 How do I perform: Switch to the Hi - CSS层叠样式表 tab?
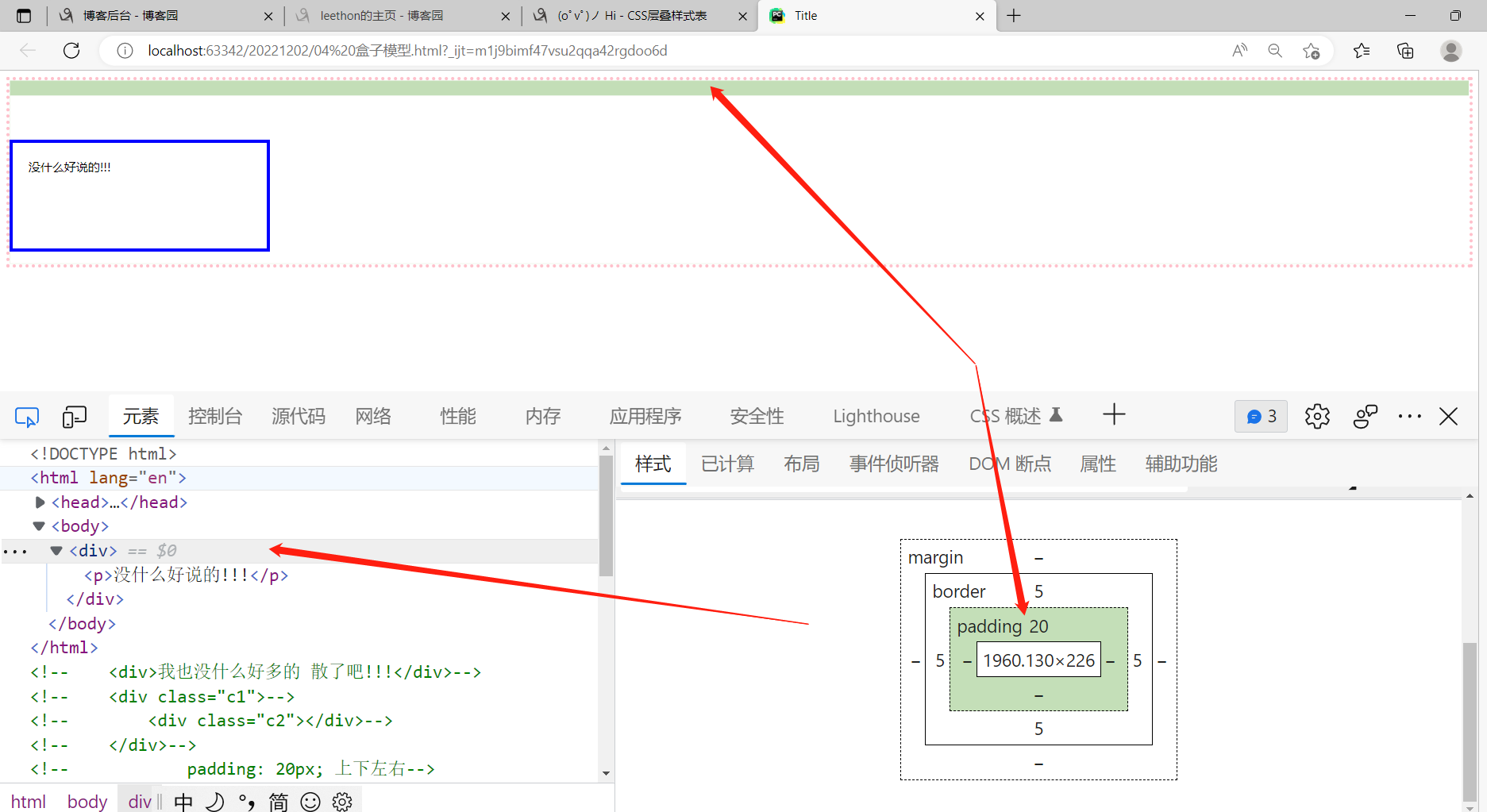point(639,16)
